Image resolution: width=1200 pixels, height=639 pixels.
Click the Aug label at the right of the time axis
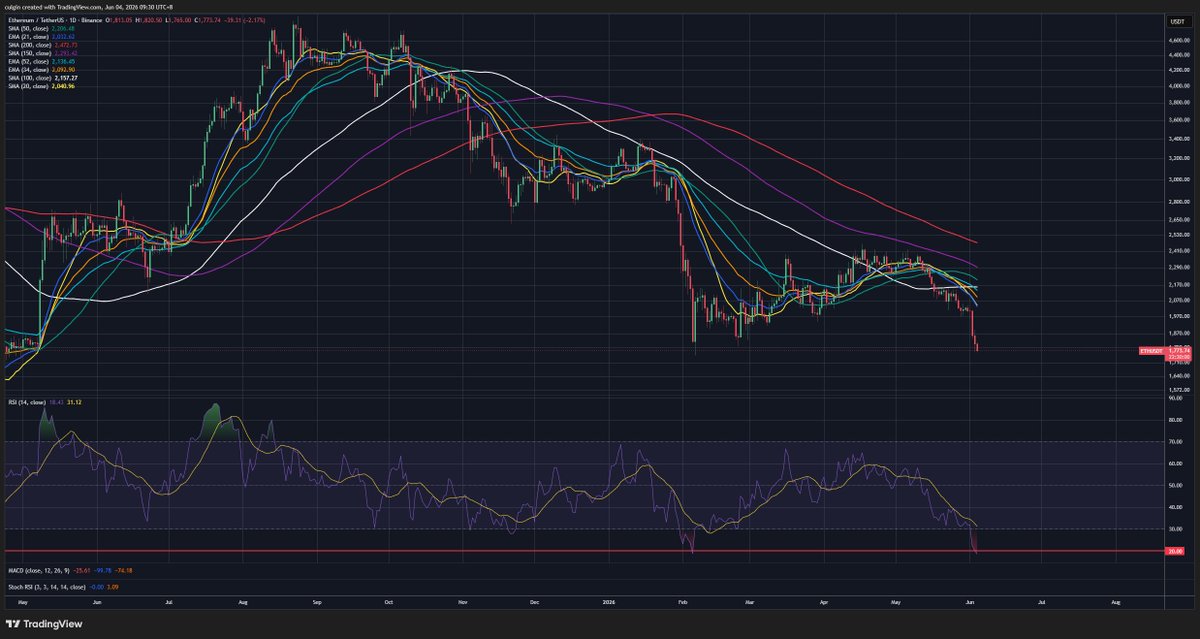[1115, 603]
